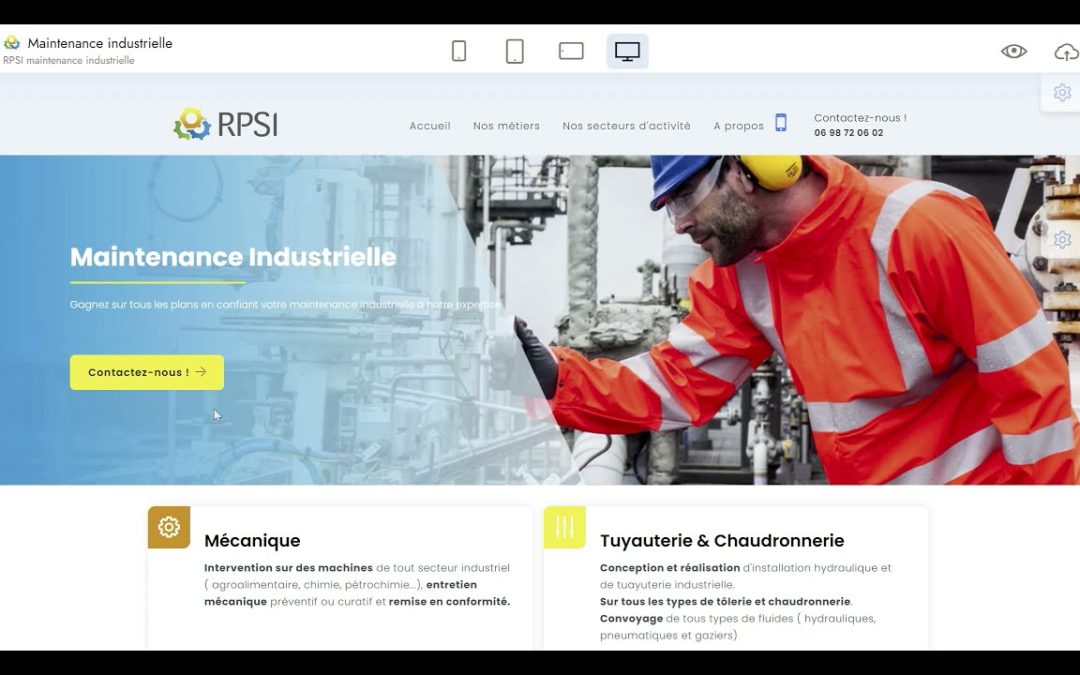
Task: Select Accueil in the navigation menu
Action: click(x=429, y=125)
